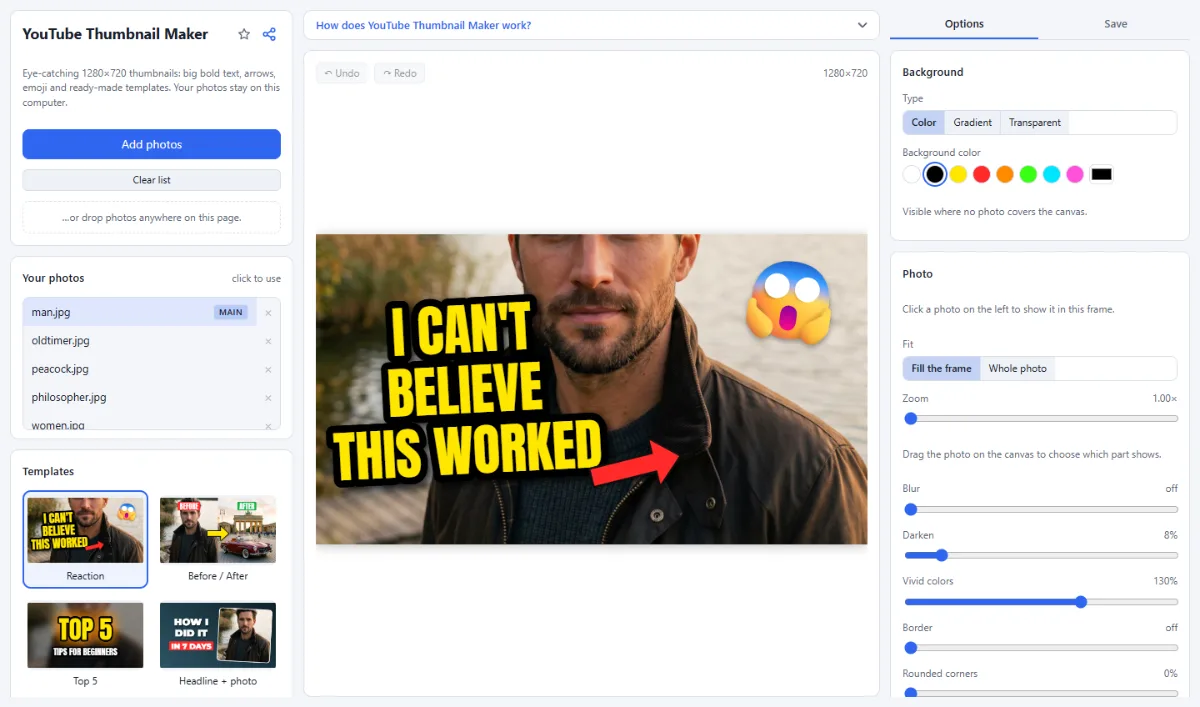
Task: Remove philosopher.jpg with its x icon
Action: click(x=268, y=398)
